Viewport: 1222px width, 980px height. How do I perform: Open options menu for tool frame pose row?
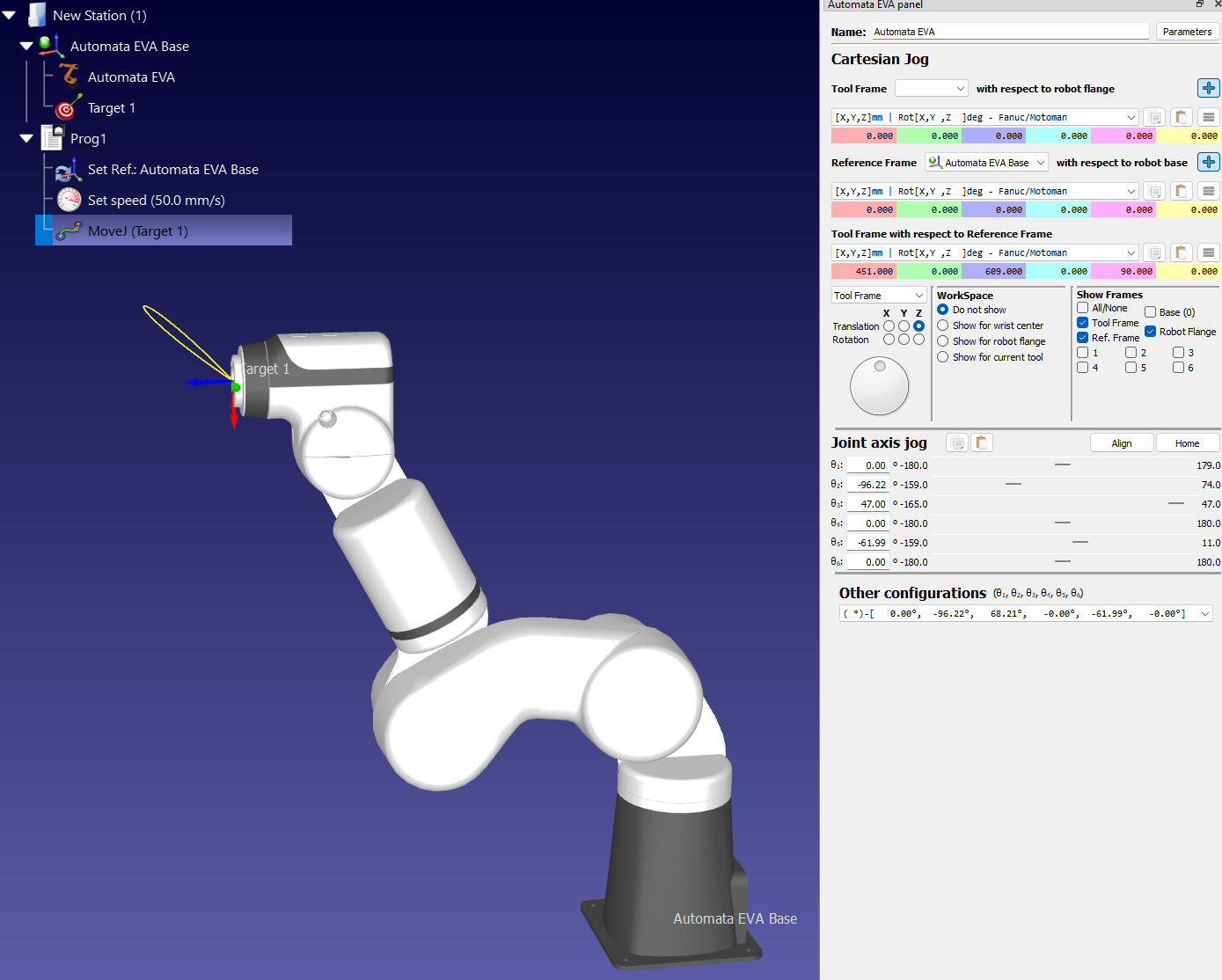tap(1208, 117)
